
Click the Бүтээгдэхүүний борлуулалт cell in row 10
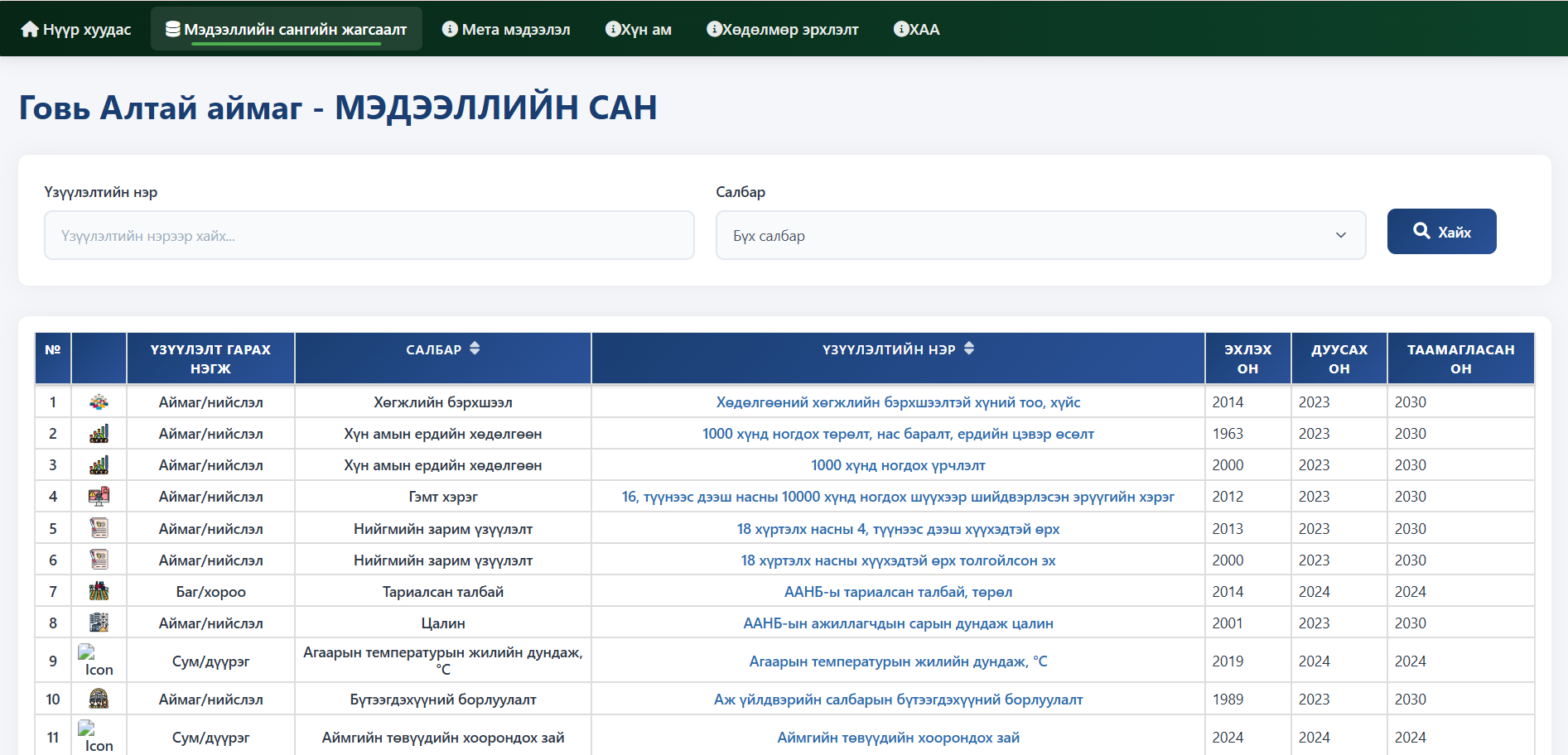[443, 700]
